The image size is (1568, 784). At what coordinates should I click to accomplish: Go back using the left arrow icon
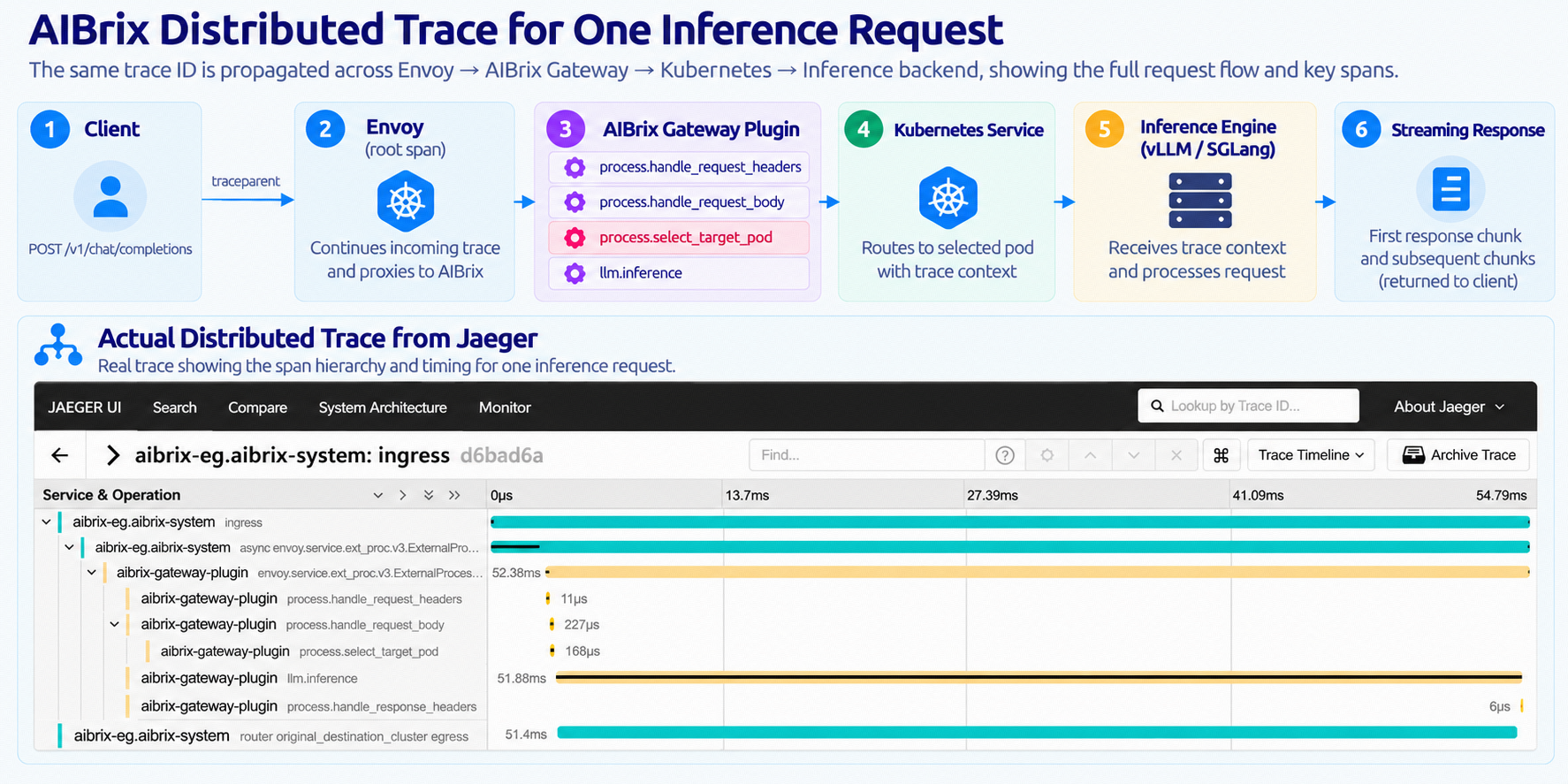pos(60,455)
